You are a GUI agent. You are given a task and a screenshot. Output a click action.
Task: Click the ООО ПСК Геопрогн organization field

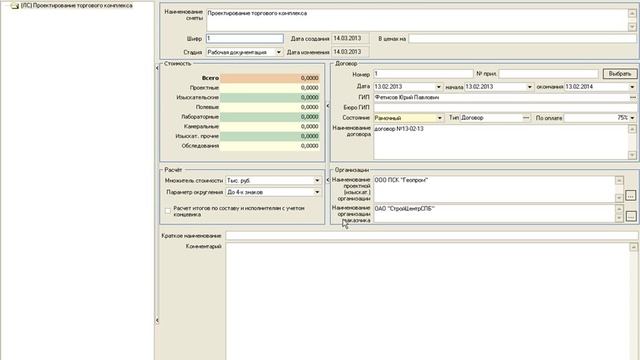(494, 189)
